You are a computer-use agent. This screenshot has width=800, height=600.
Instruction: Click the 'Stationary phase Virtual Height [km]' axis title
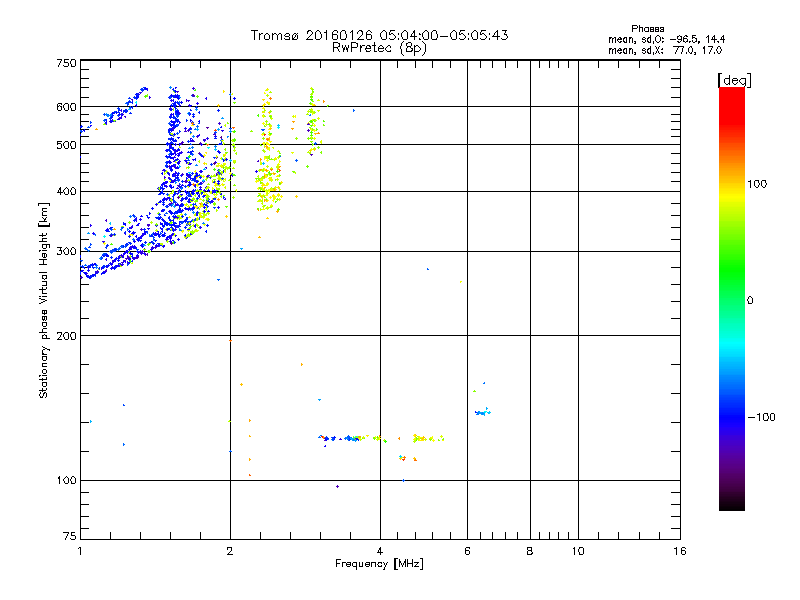click(44, 301)
